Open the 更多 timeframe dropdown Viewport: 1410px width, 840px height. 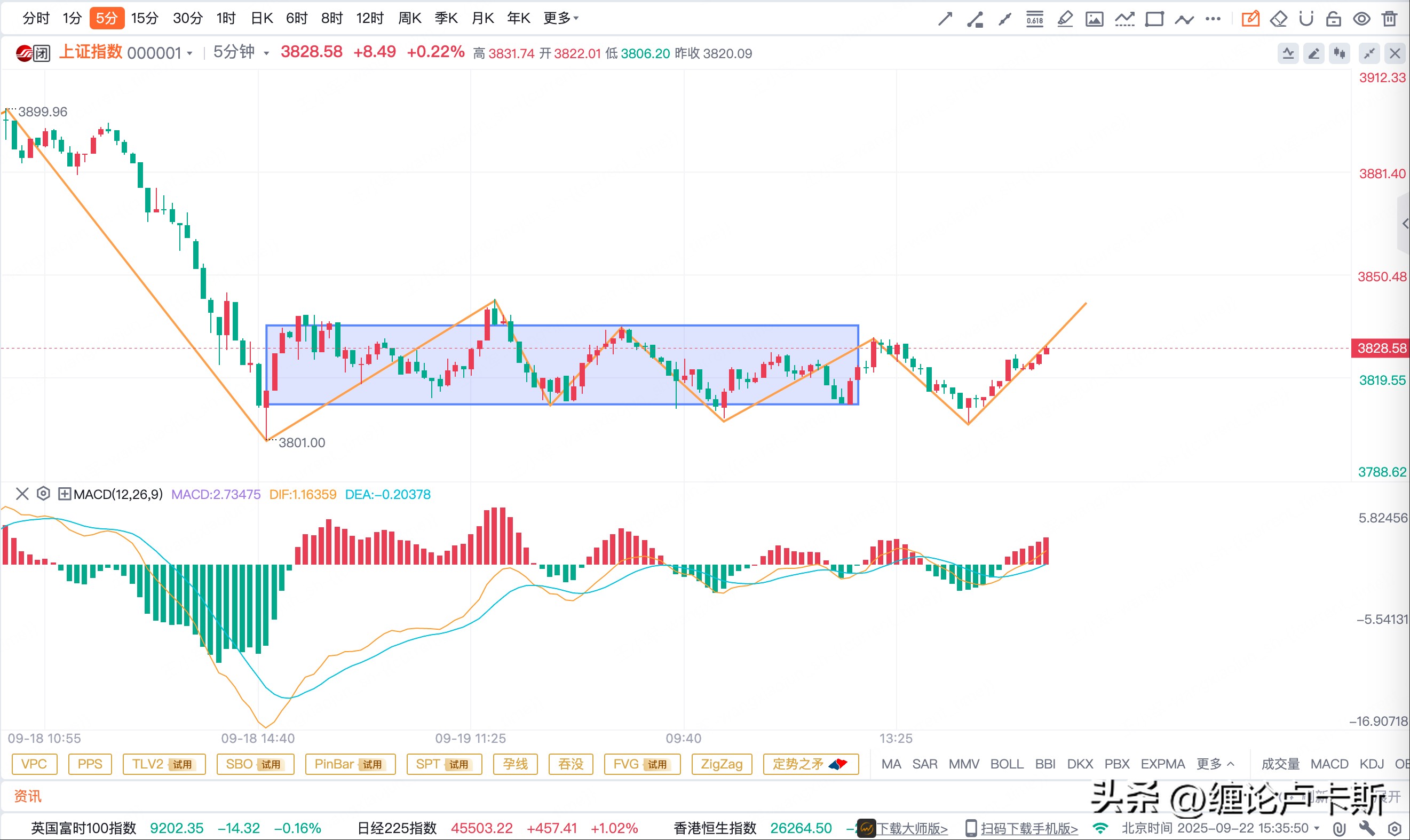(x=561, y=18)
